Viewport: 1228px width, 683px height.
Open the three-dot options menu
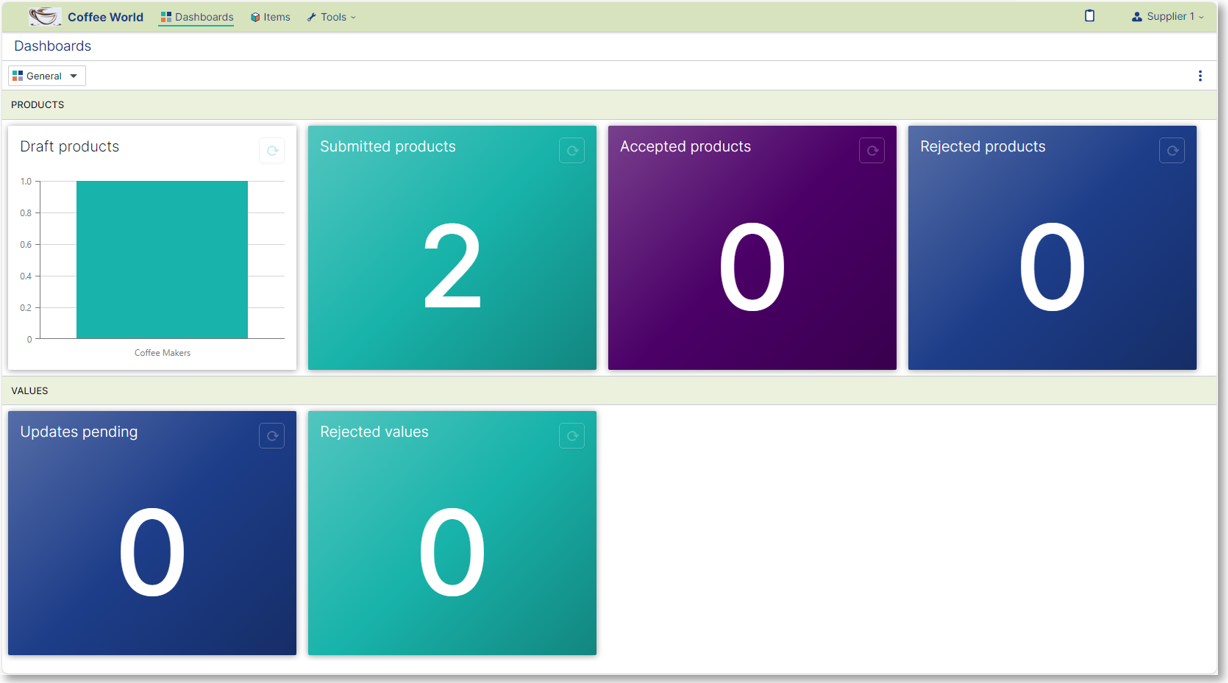1200,76
